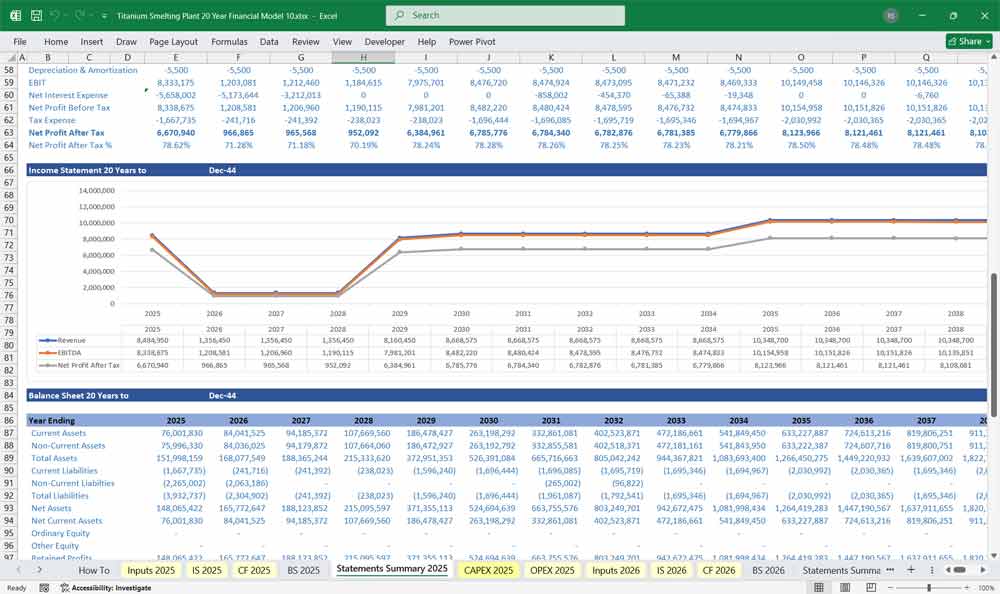The height and width of the screenshot is (594, 1000).
Task: Open the CAPEX 2025 sheet tab
Action: (x=488, y=570)
